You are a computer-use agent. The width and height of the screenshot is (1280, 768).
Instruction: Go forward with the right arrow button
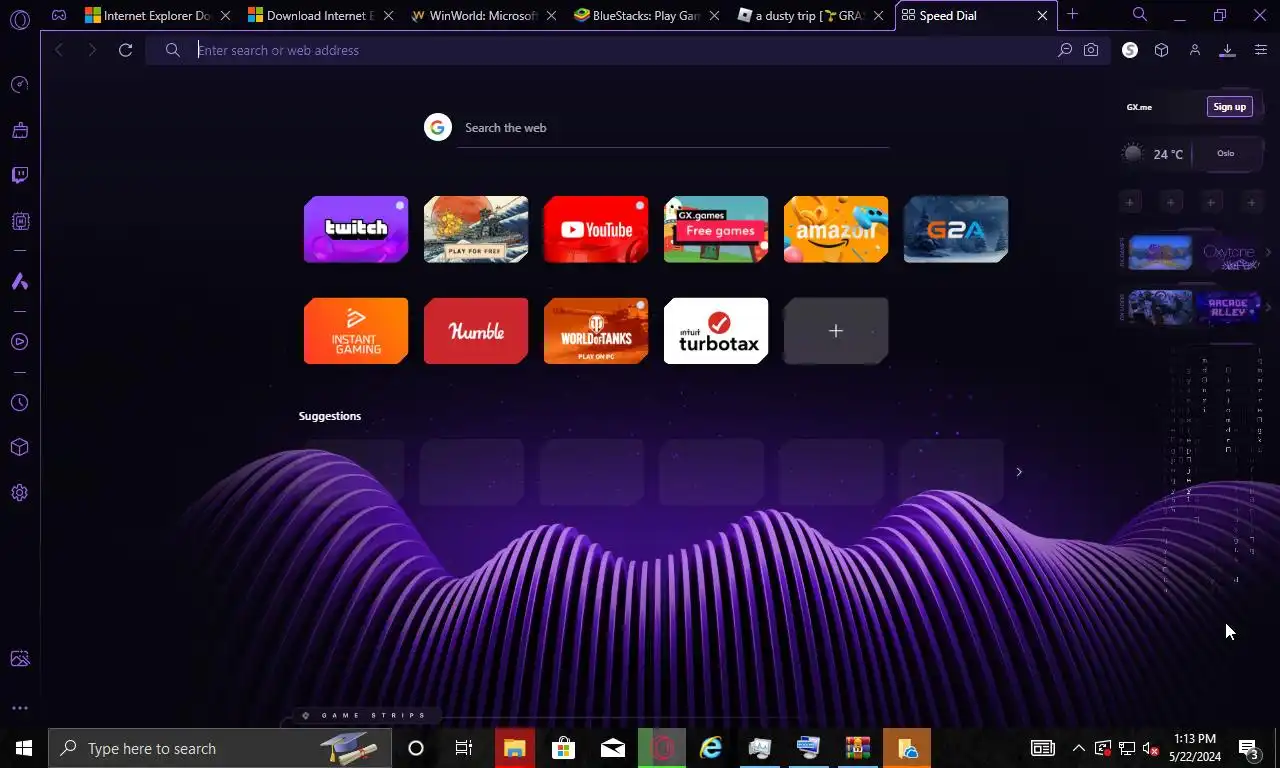92,50
